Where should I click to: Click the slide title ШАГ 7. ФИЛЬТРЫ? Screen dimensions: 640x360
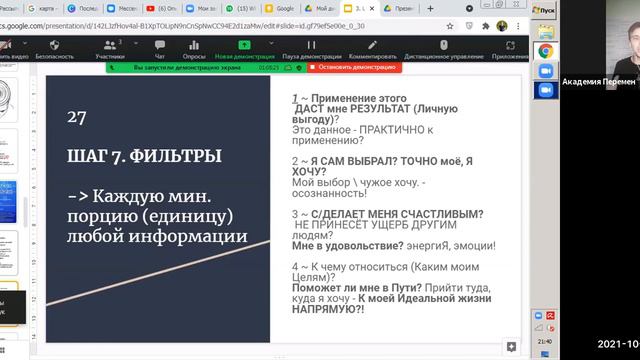pyautogui.click(x=144, y=156)
